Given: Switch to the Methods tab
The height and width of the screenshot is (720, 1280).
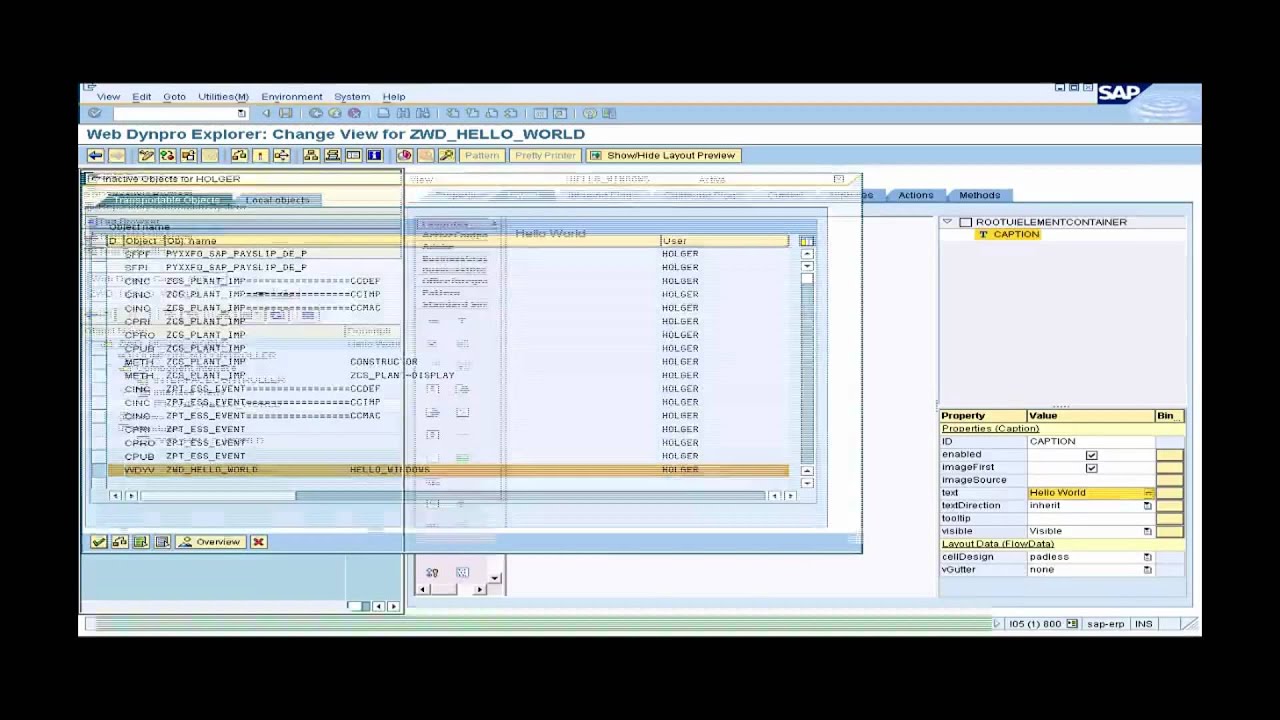Looking at the screenshot, I should click(980, 195).
